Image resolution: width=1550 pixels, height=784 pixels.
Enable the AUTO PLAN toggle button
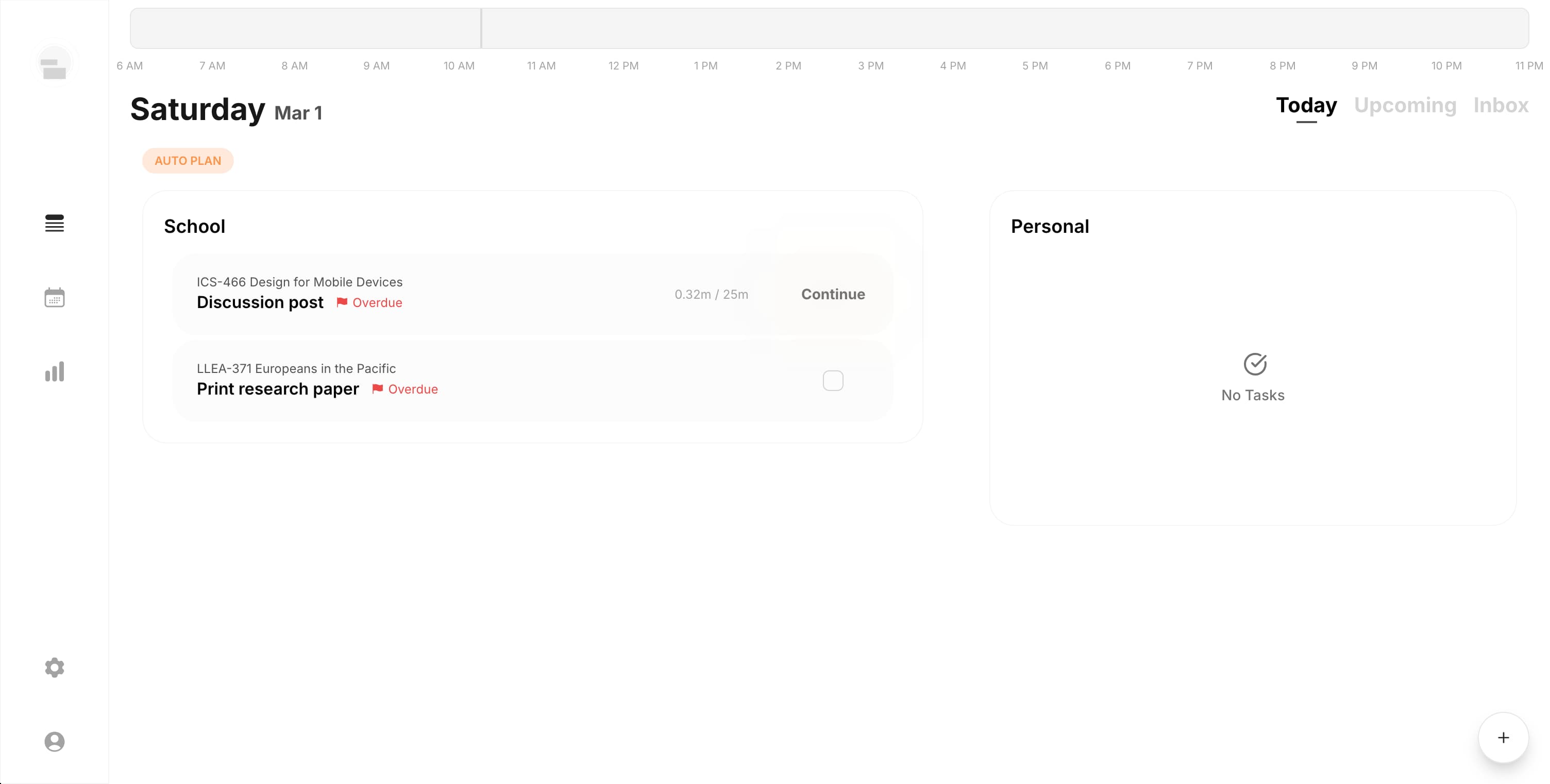coord(188,160)
